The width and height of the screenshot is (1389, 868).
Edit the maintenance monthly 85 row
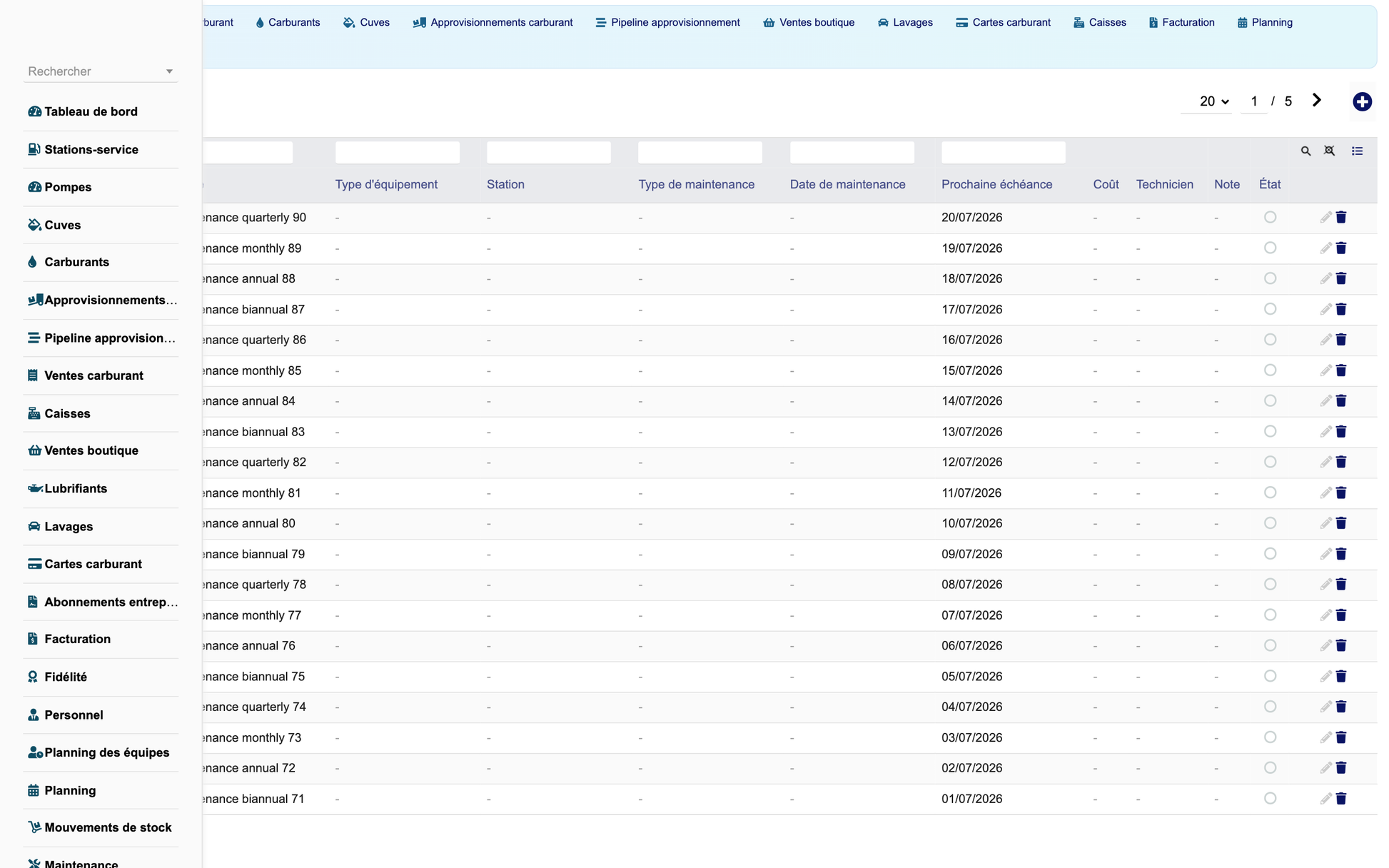point(1325,370)
